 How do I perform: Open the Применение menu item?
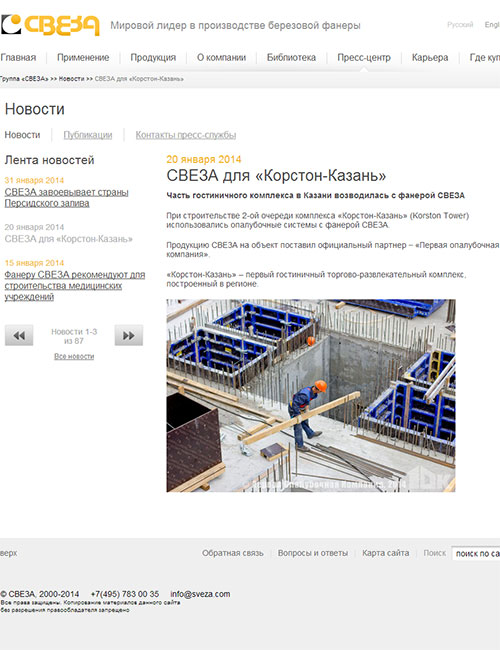click(x=83, y=58)
